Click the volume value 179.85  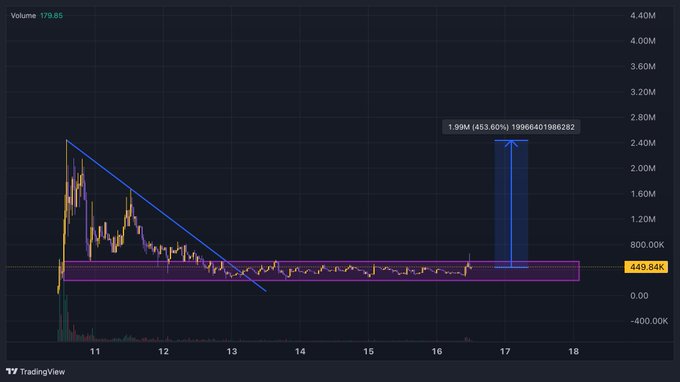[x=51, y=16]
